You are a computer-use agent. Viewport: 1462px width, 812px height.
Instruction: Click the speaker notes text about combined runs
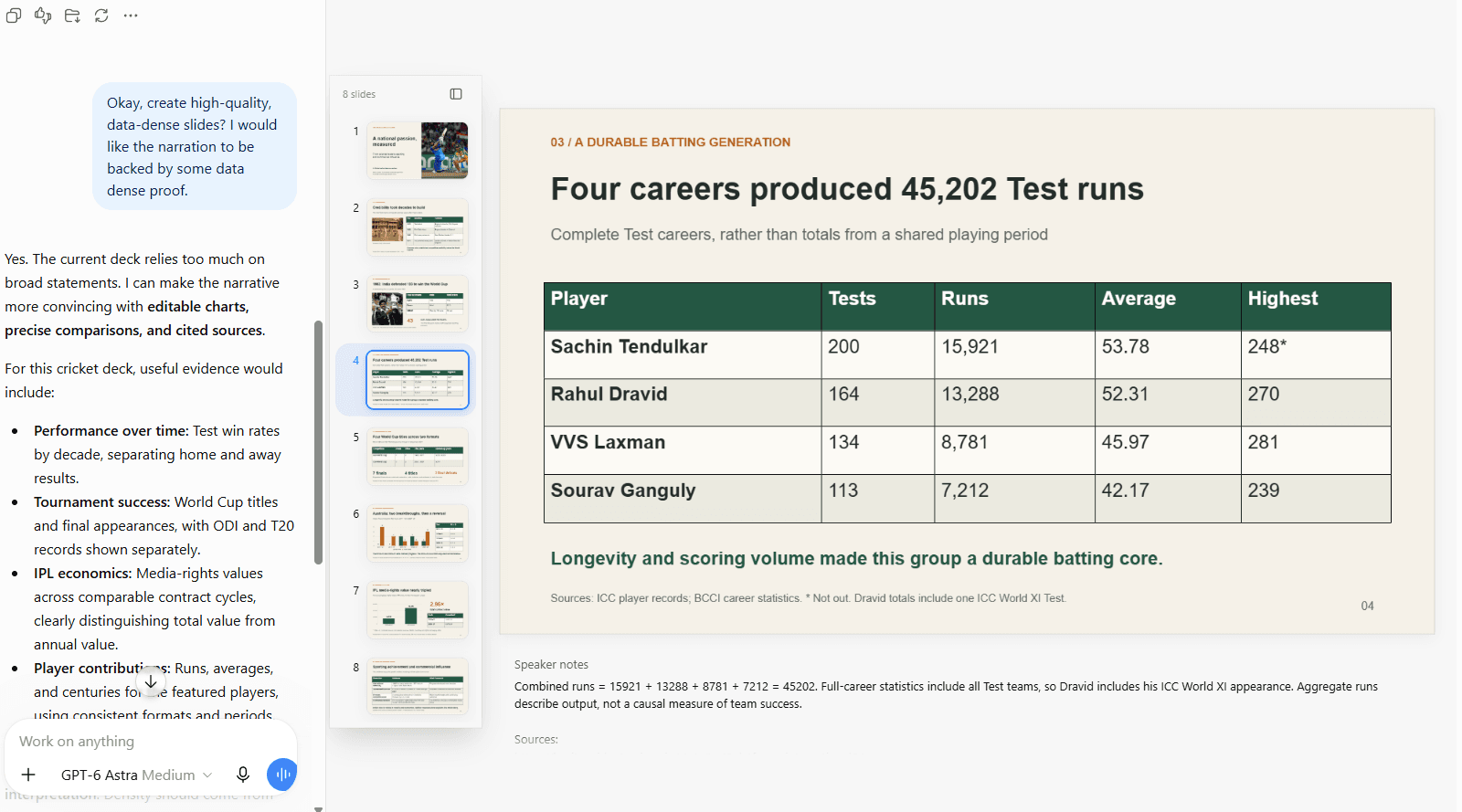click(946, 695)
